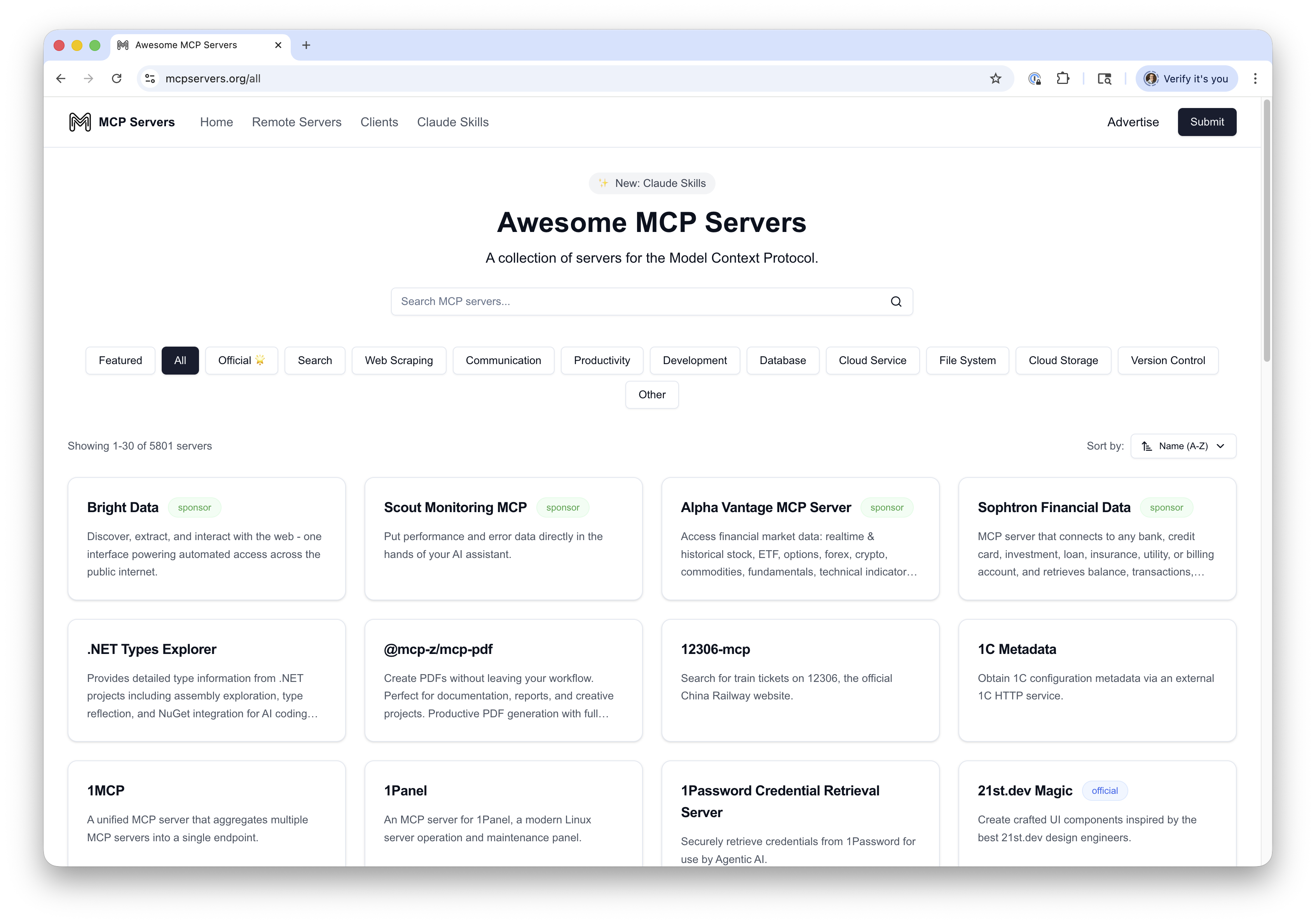
Task: Click the MCP Servers logo icon
Action: click(x=80, y=122)
